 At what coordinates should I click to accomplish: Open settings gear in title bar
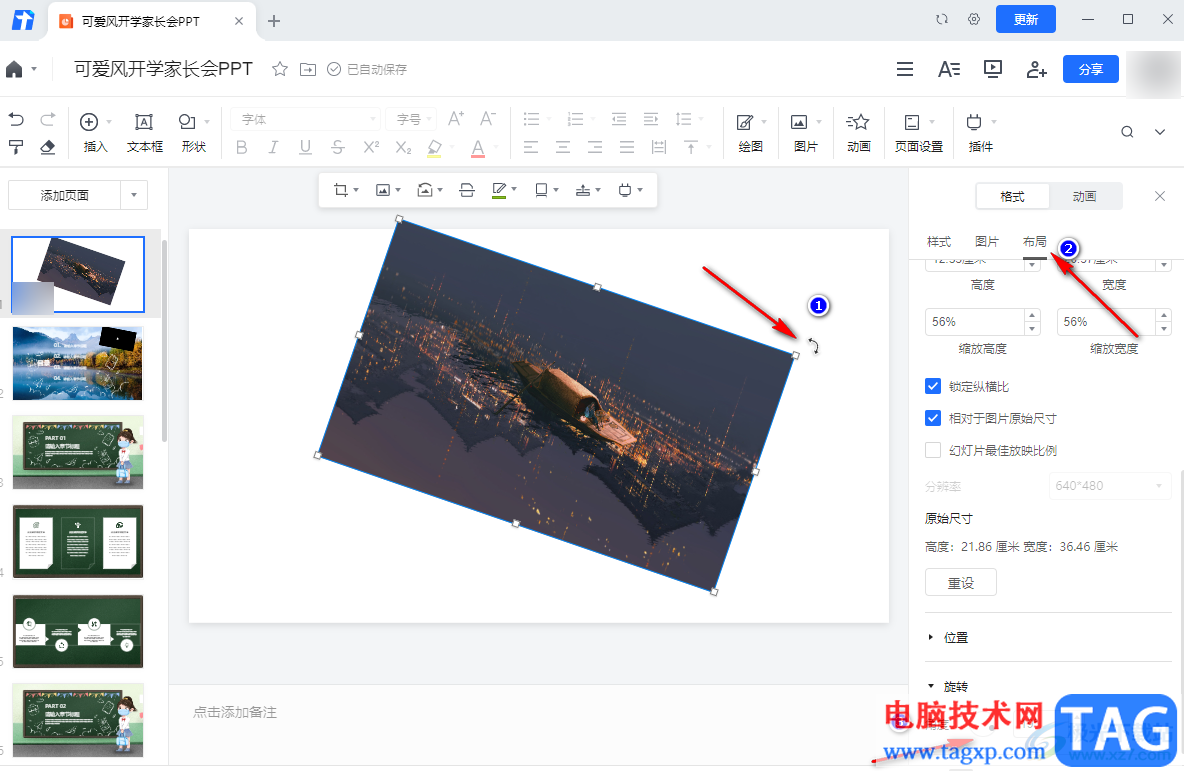(974, 20)
